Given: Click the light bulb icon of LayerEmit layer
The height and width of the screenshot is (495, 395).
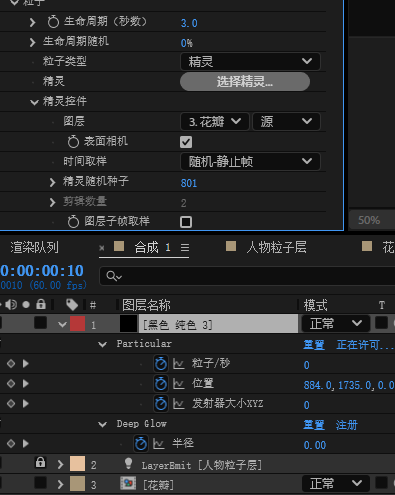Looking at the screenshot, I should pyautogui.click(x=128, y=463).
